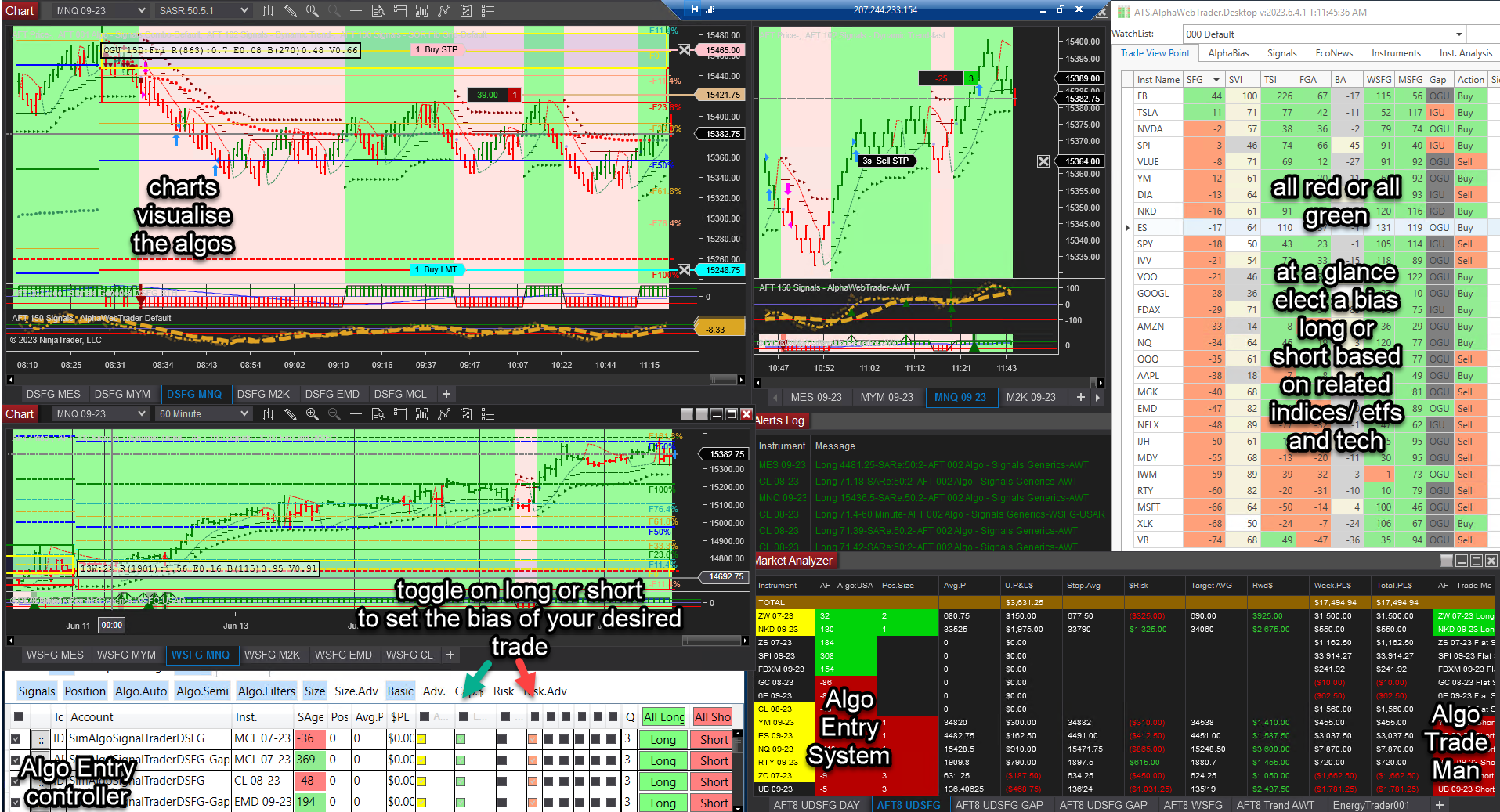The height and width of the screenshot is (812, 1500).
Task: Zoom in on the top MNQ chart
Action: [x=312, y=11]
